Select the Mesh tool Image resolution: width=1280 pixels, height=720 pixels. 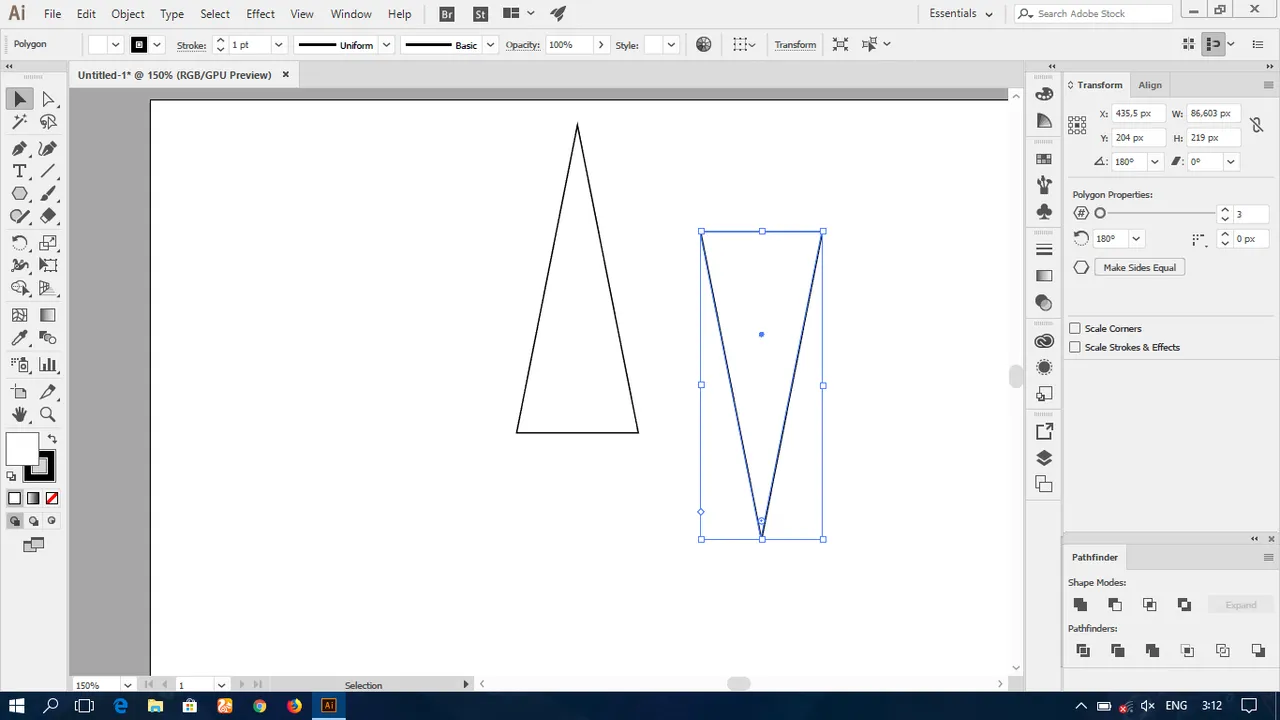click(20, 315)
